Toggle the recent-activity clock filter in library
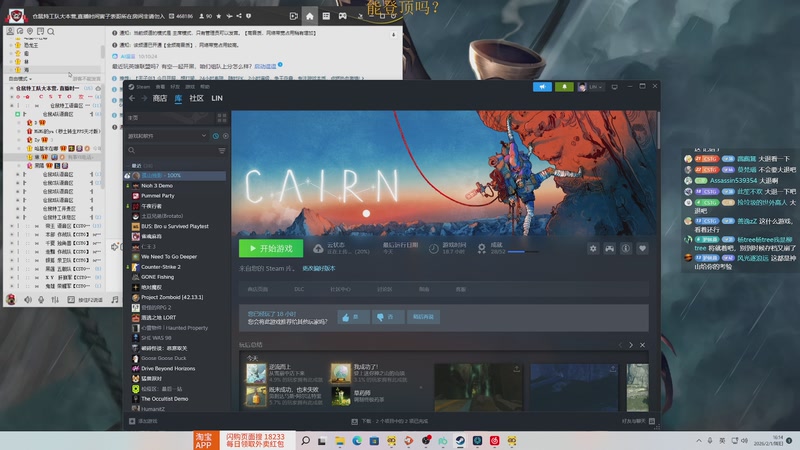Image resolution: width=800 pixels, height=450 pixels. [216, 136]
